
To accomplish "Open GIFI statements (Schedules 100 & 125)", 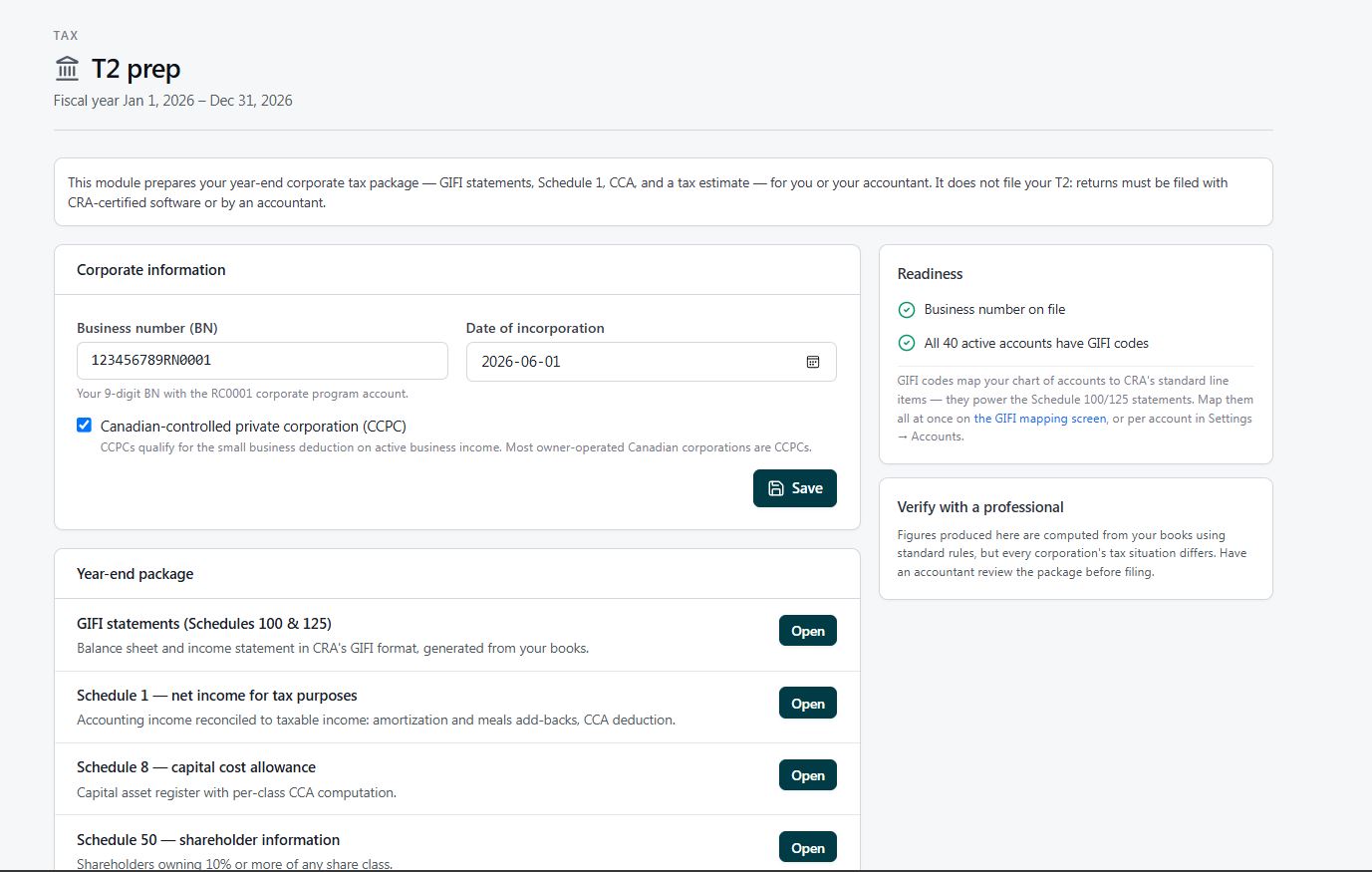I will tap(807, 631).
